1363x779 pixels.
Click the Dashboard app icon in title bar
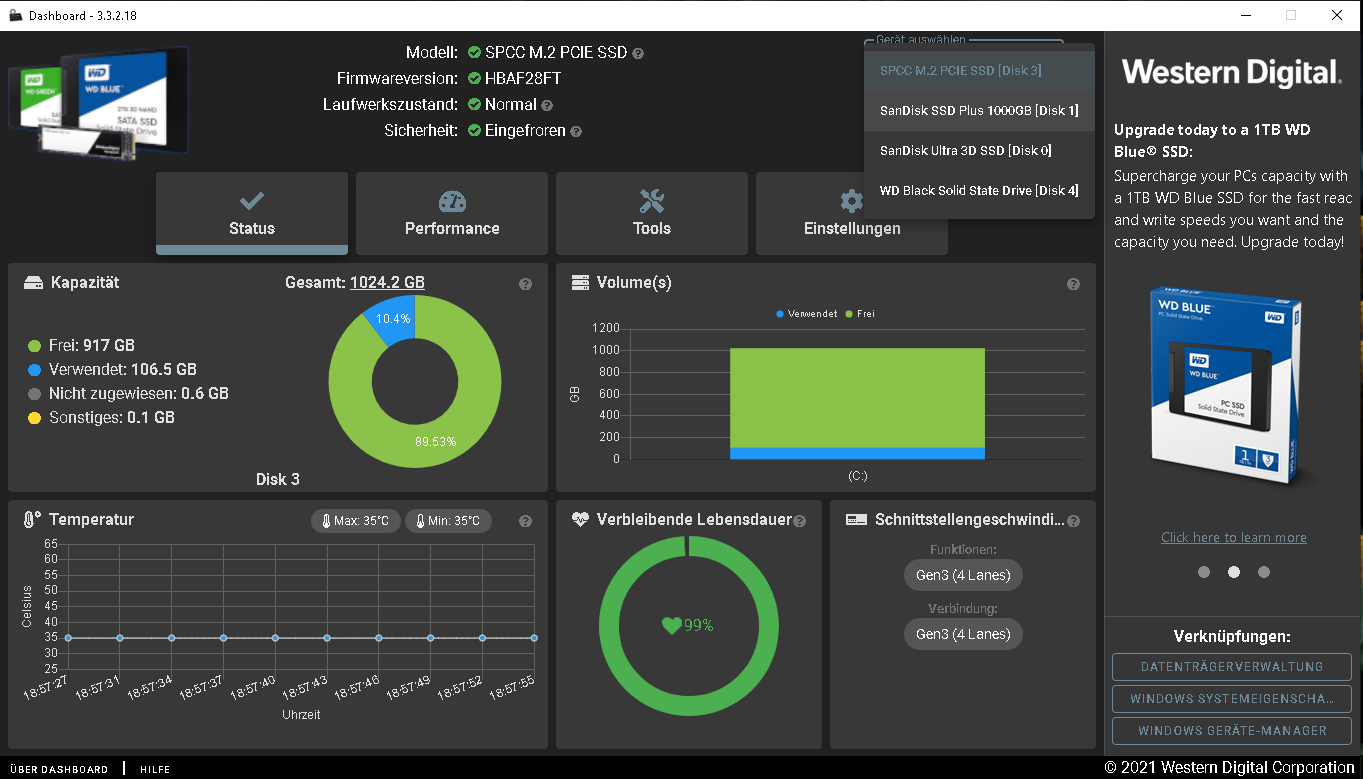[14, 15]
